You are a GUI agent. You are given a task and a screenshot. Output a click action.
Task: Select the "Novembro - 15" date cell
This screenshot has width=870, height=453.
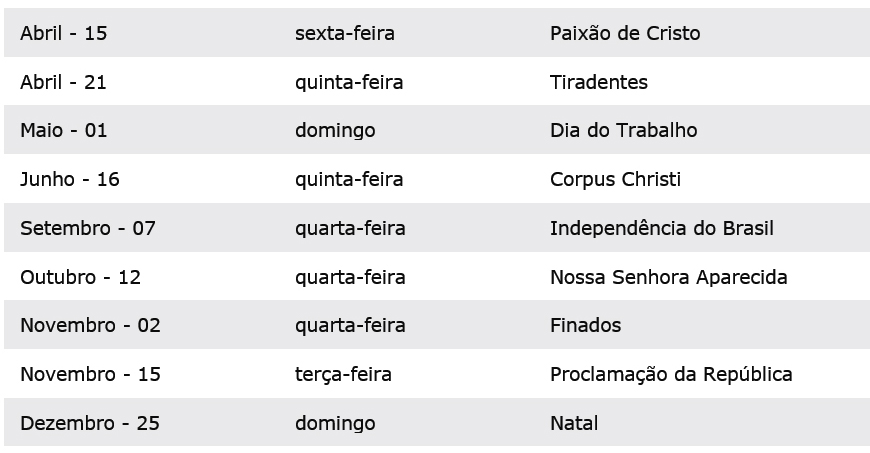[91, 374]
